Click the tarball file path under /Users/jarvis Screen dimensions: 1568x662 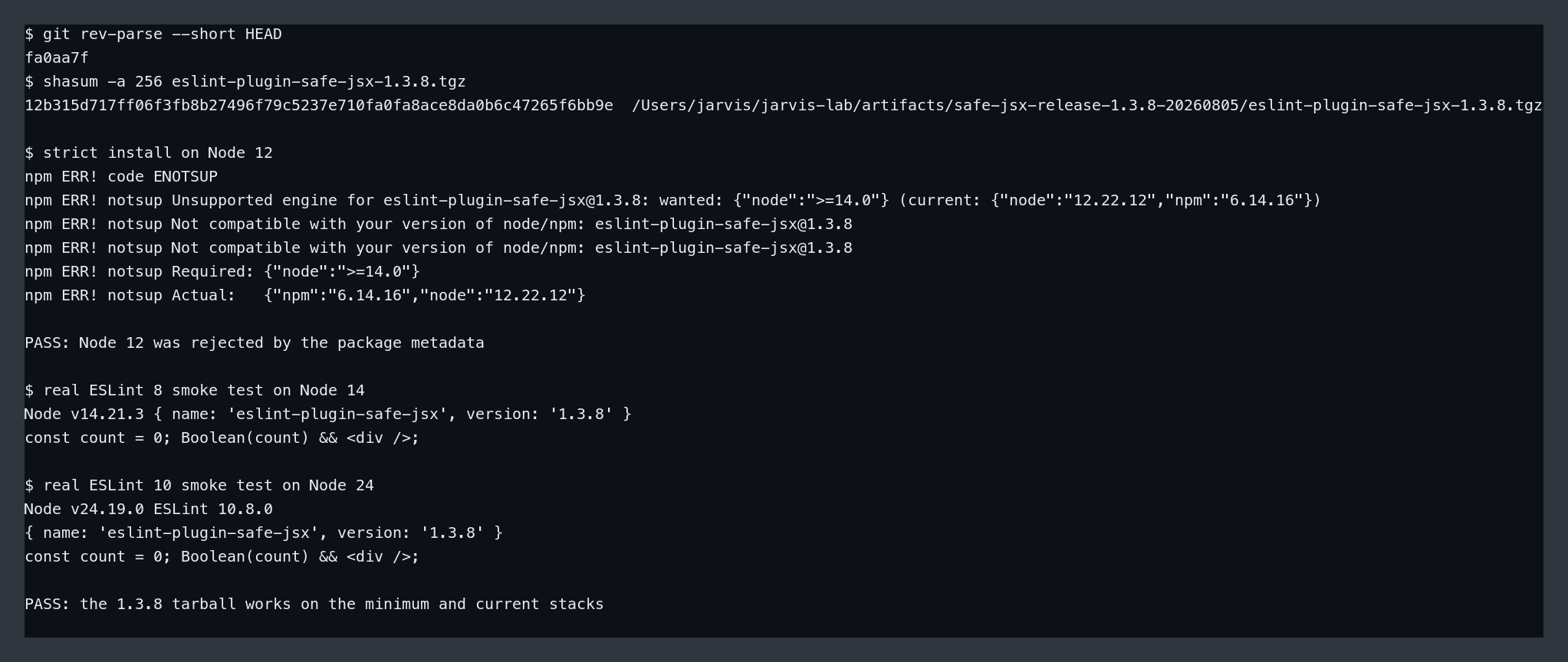pyautogui.click(x=1087, y=106)
